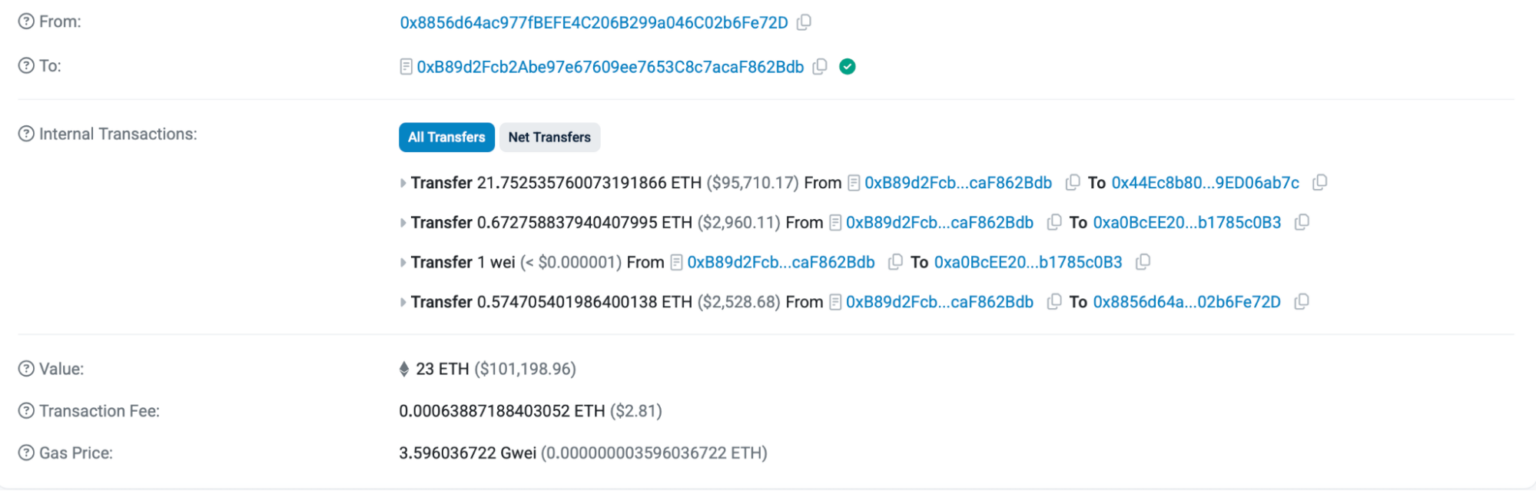Image resolution: width=1536 pixels, height=491 pixels.
Task: Open recipient 0x44Ec8b80...9ED06ab7c link
Action: (1206, 183)
